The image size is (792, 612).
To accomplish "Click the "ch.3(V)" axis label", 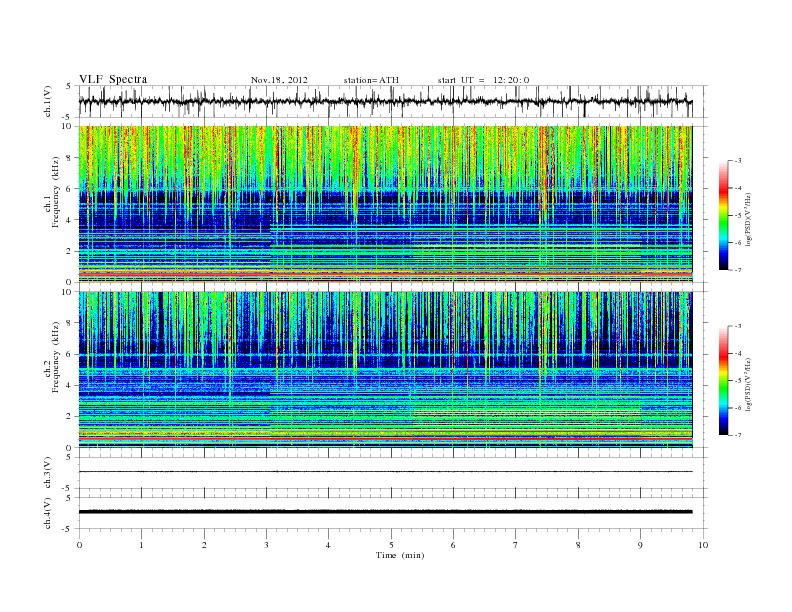I will coord(48,472).
